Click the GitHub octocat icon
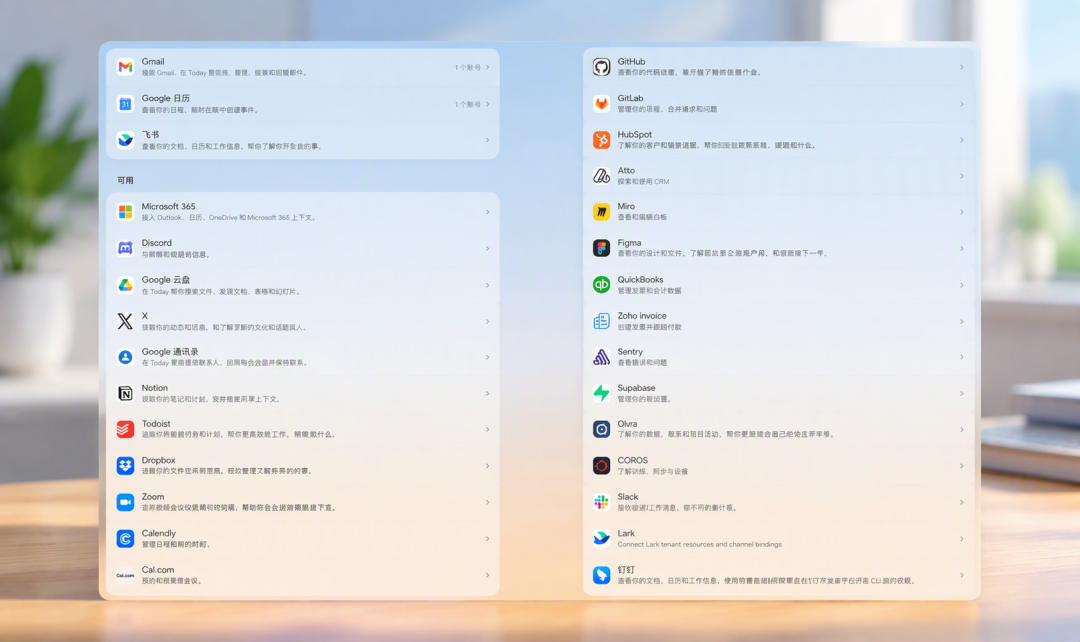This screenshot has width=1080, height=642. tap(601, 67)
